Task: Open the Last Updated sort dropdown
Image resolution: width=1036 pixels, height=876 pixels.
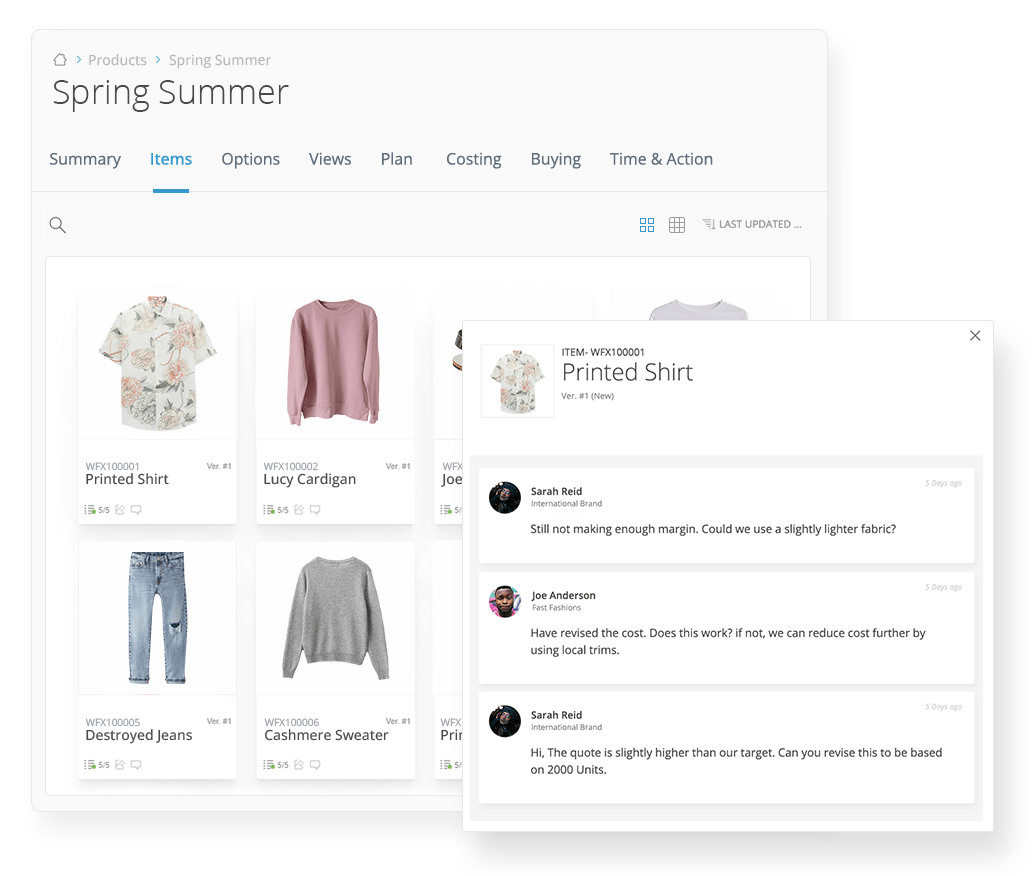Action: pyautogui.click(x=752, y=225)
